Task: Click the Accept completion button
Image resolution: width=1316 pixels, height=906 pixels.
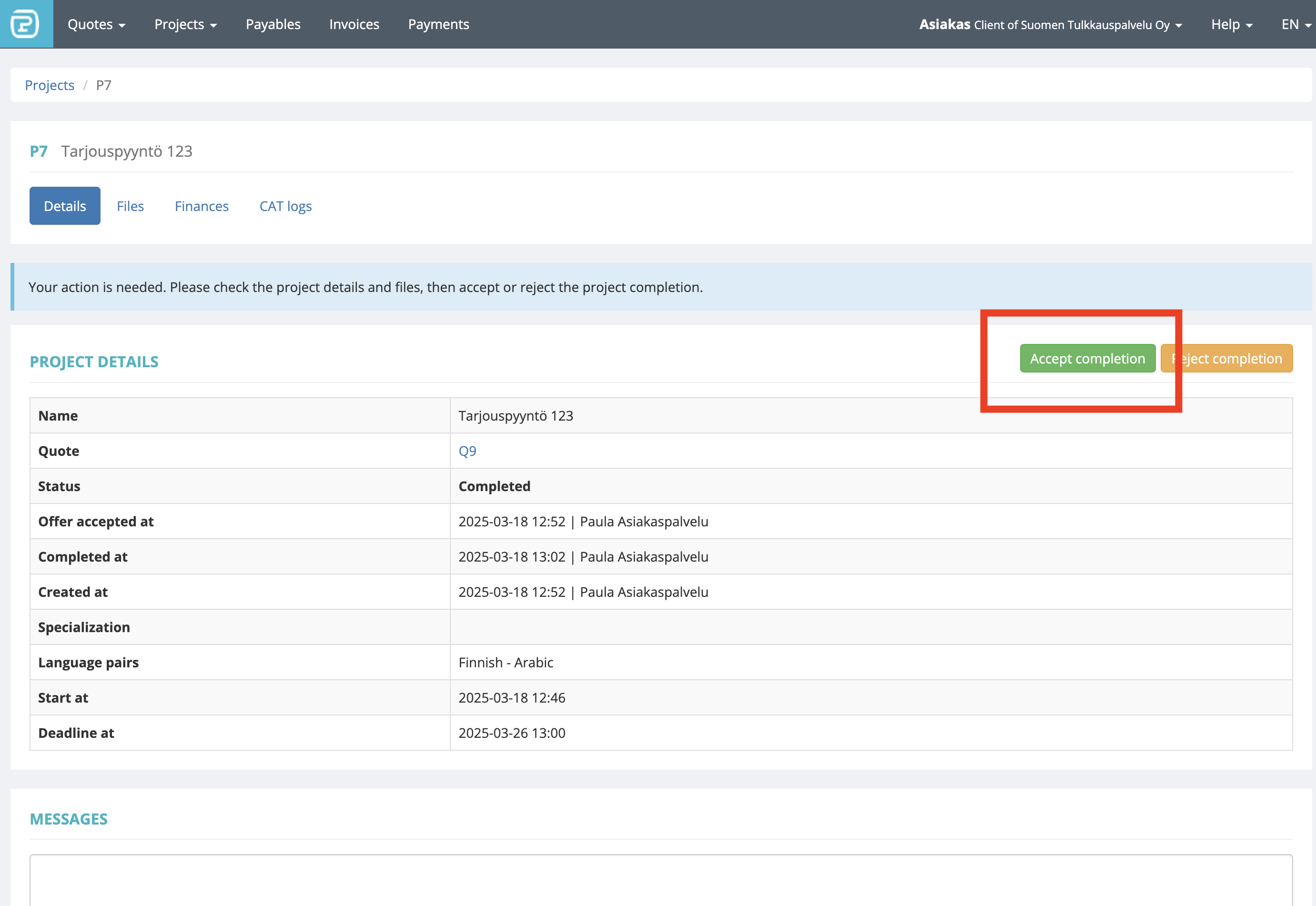Action: (x=1087, y=359)
